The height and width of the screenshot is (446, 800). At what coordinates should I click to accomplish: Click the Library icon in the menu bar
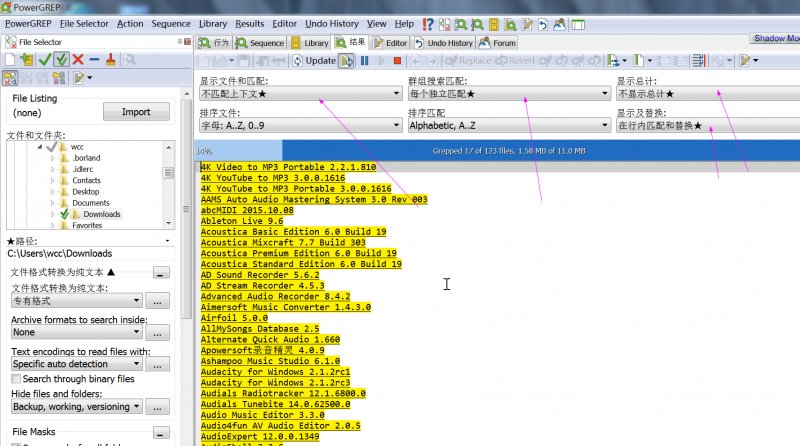pyautogui.click(x=493, y=24)
